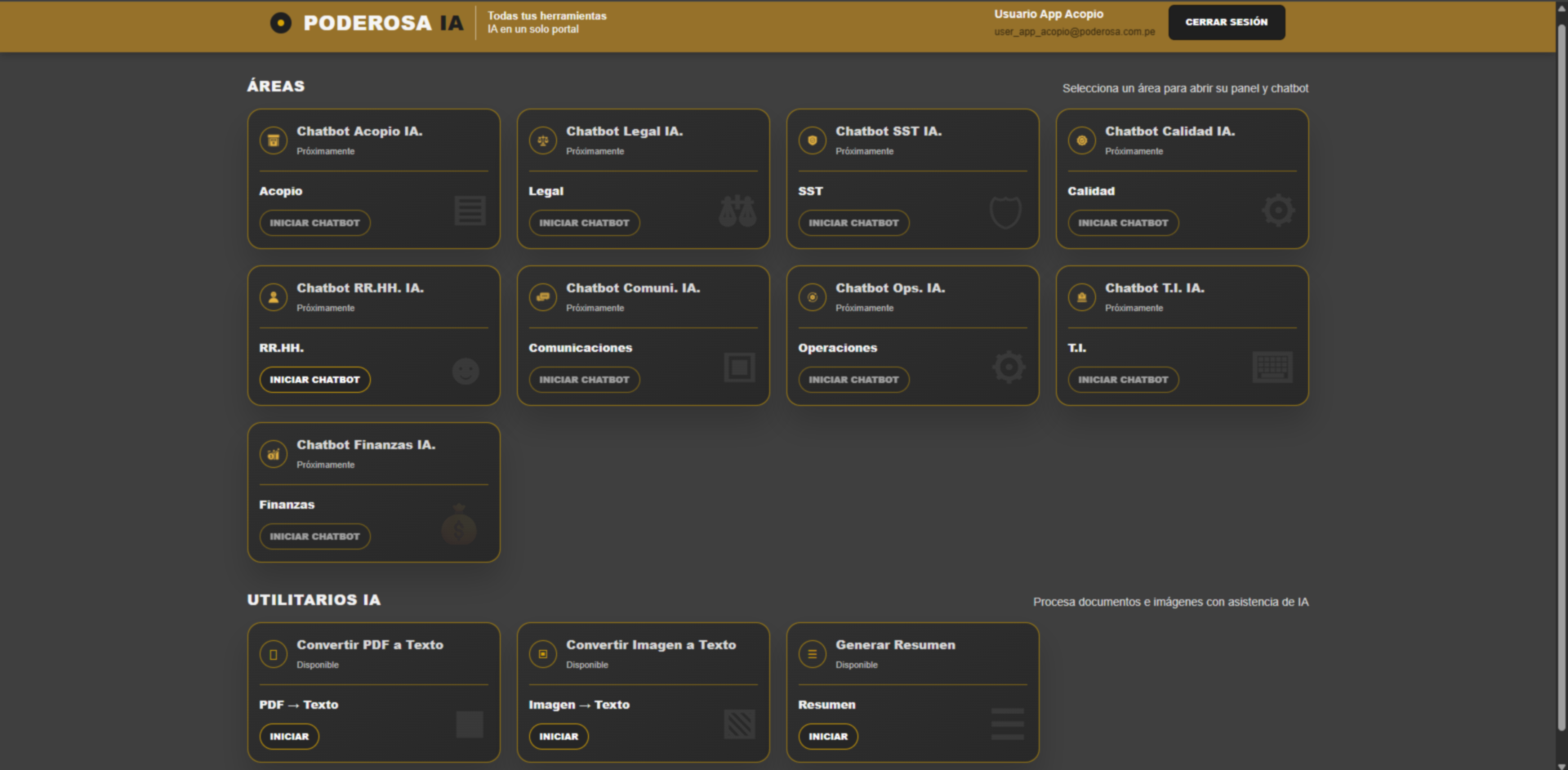Image resolution: width=1568 pixels, height=770 pixels.
Task: Click Iniciar Chatbot under Legal
Action: [x=585, y=223]
